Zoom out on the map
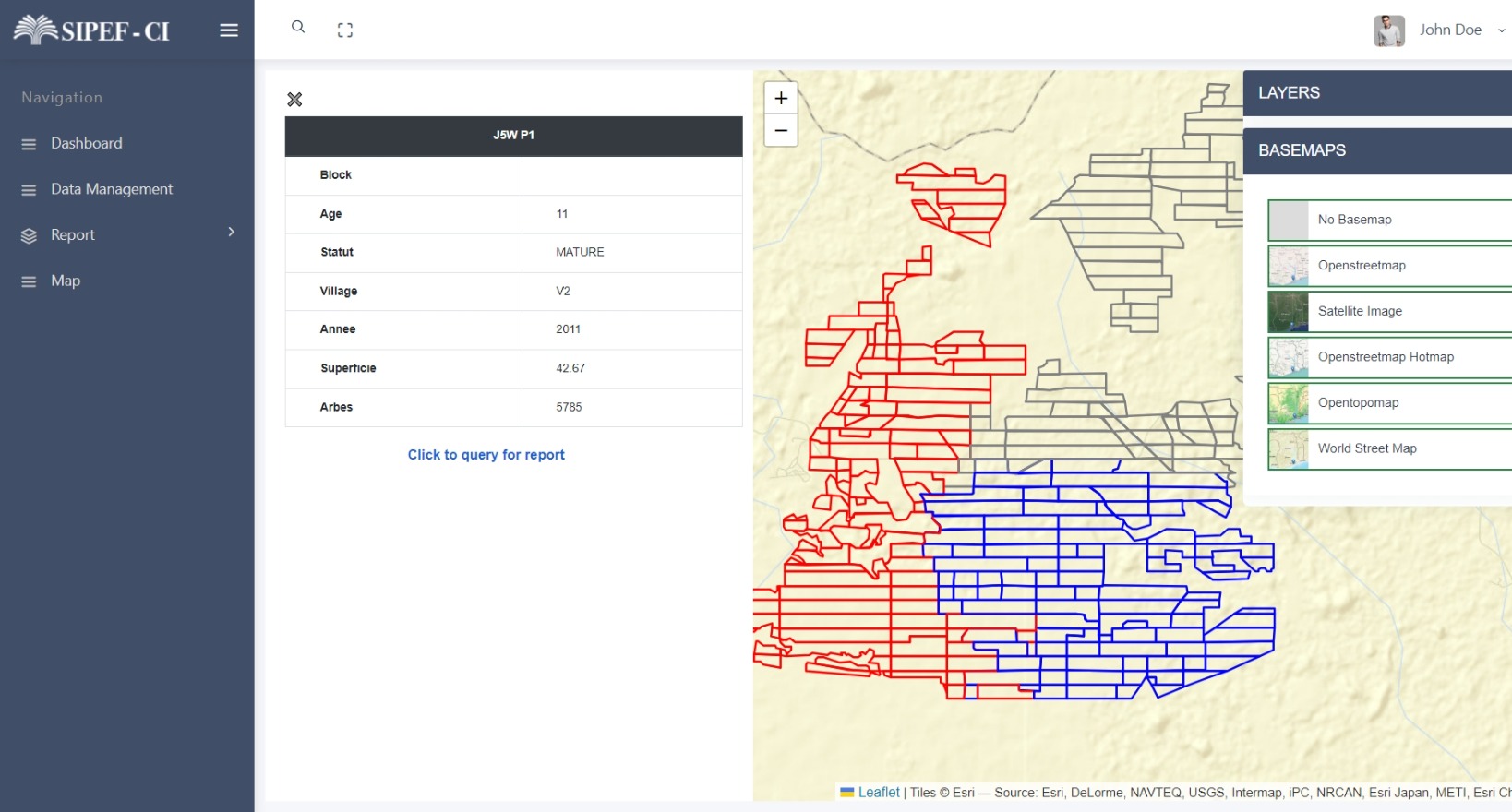 781,130
